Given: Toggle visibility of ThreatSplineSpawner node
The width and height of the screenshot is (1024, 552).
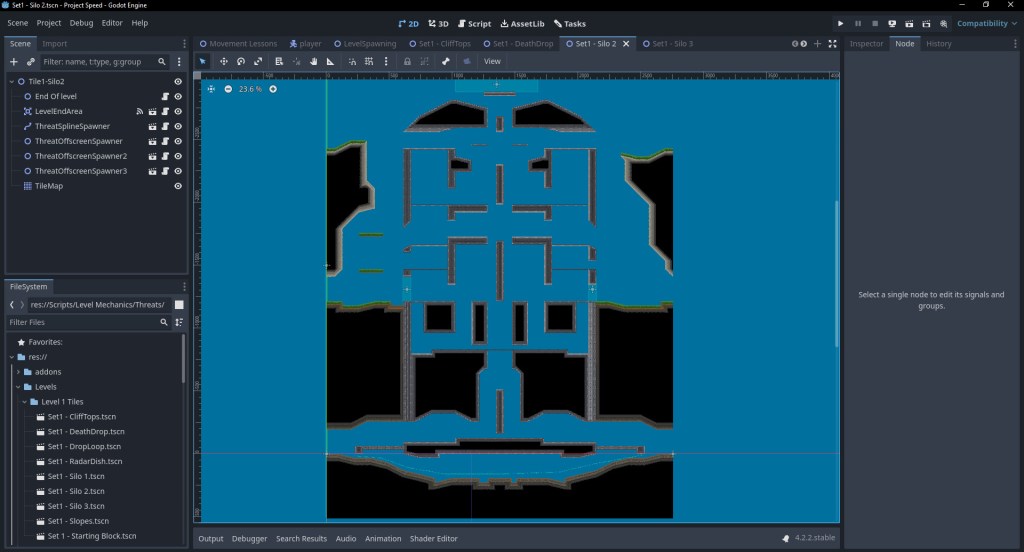Looking at the screenshot, I should pos(178,126).
